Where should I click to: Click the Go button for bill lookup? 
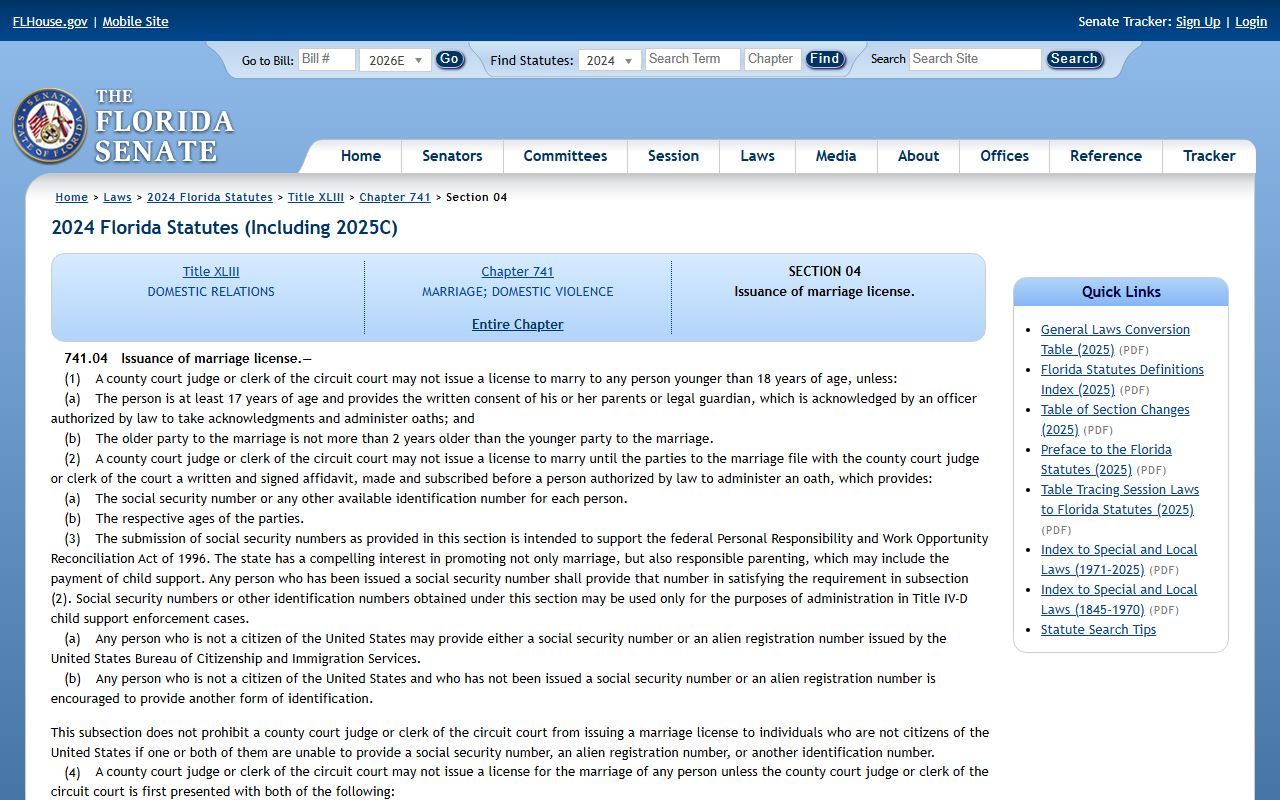tap(450, 59)
